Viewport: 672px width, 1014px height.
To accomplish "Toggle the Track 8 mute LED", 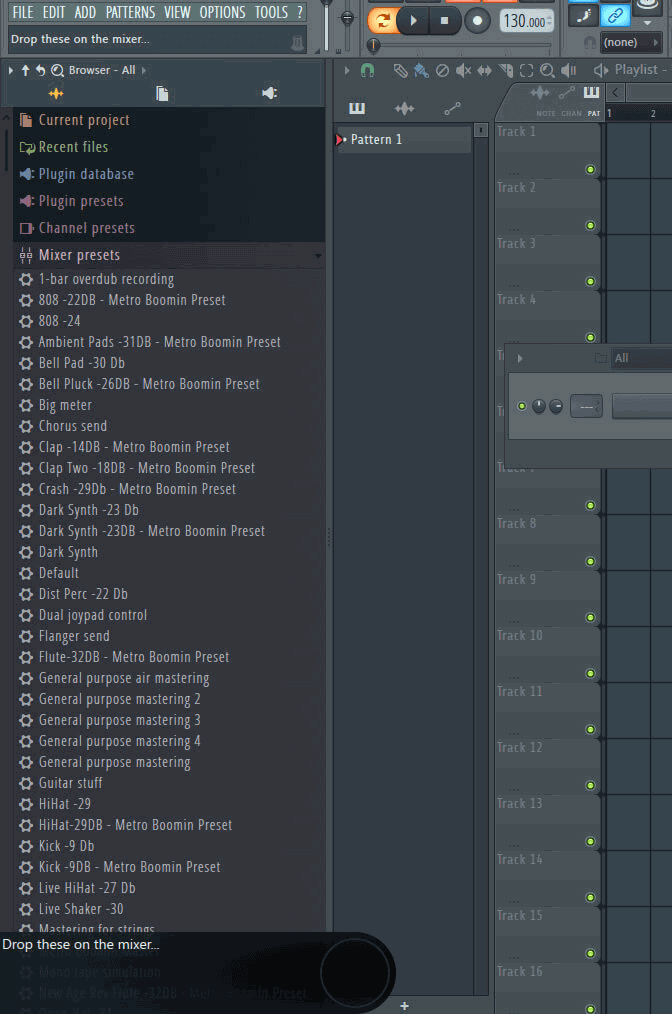I will pos(590,562).
